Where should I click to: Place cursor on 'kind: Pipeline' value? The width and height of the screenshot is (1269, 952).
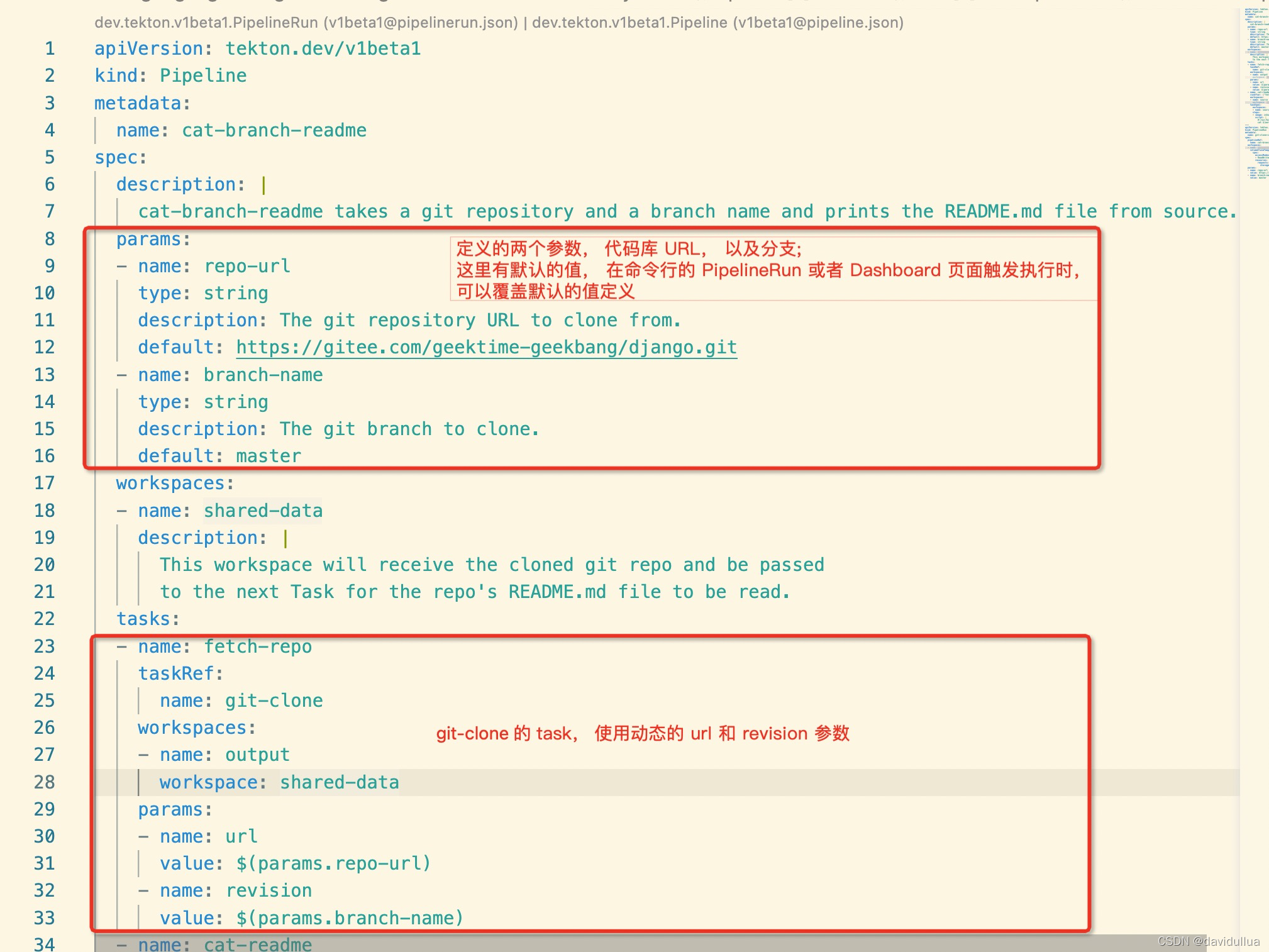[202, 75]
